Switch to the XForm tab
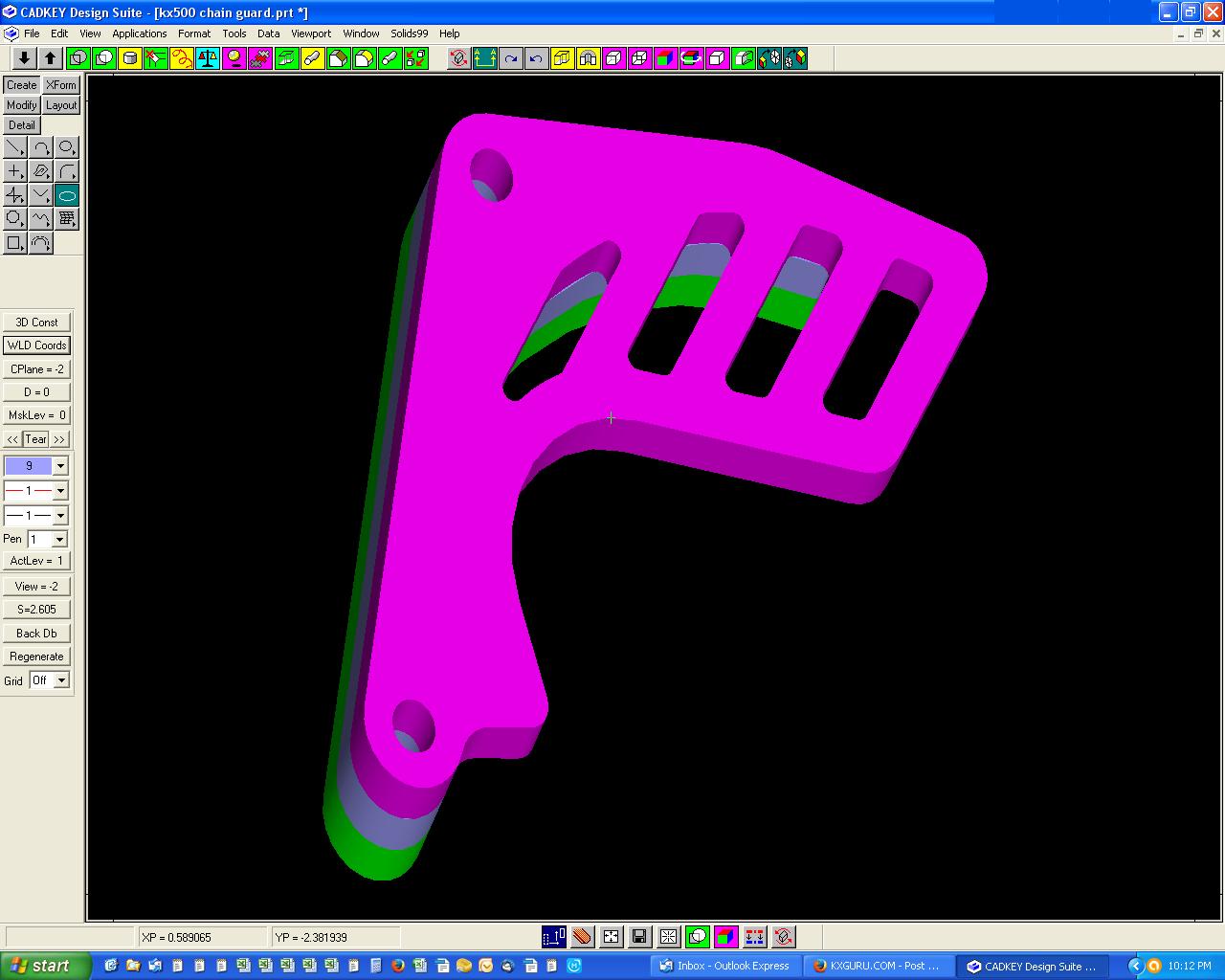Viewport: 1225px width, 980px height. click(x=60, y=84)
